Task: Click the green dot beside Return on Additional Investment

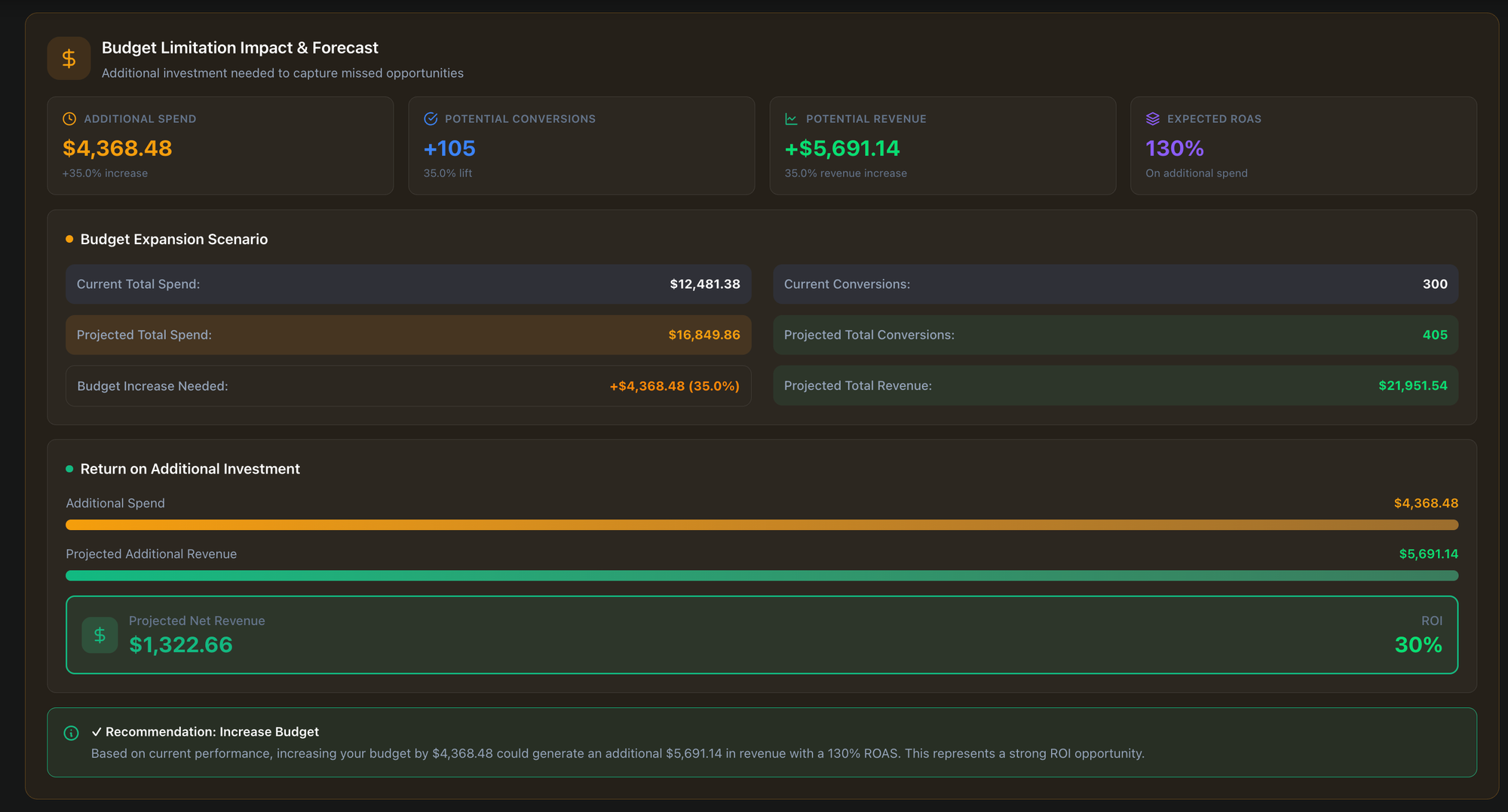Action: coord(69,469)
